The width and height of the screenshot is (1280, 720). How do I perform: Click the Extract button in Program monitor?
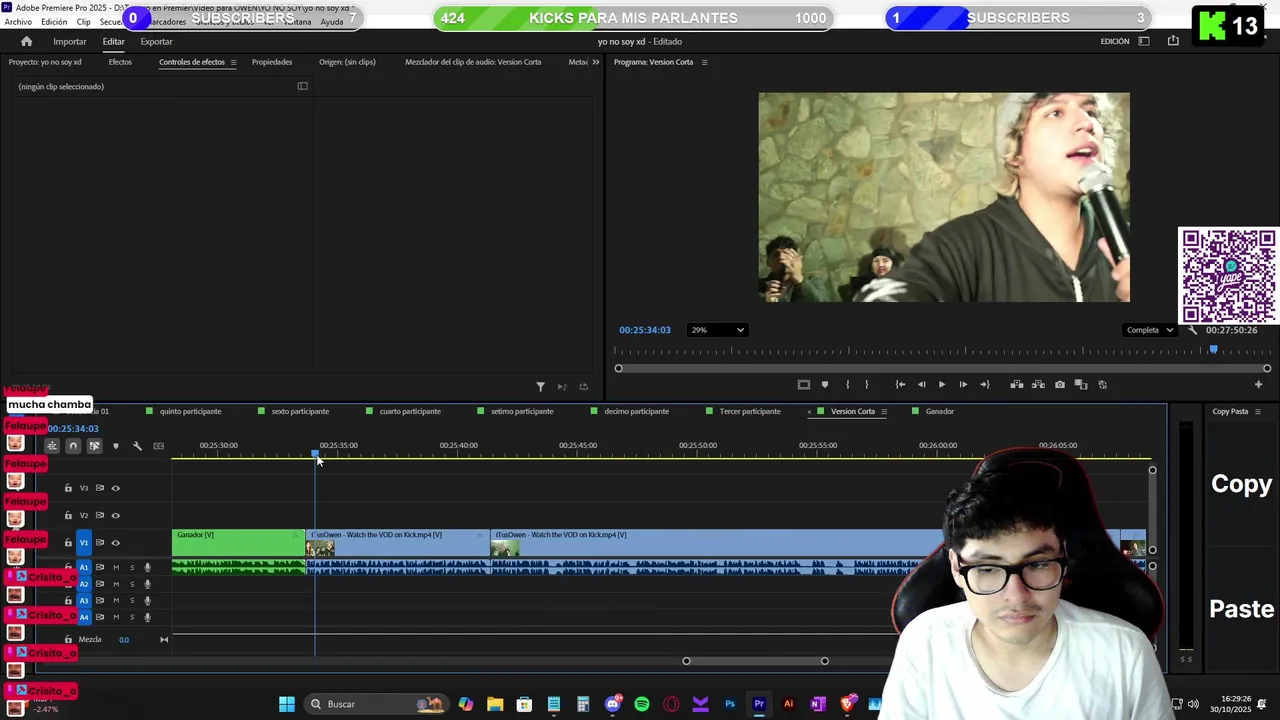click(1038, 384)
